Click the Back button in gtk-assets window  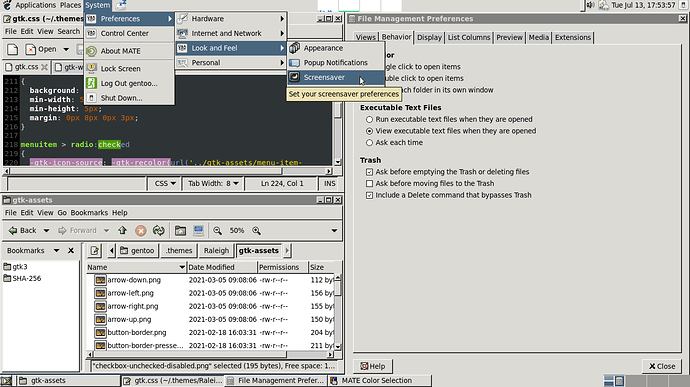23,231
